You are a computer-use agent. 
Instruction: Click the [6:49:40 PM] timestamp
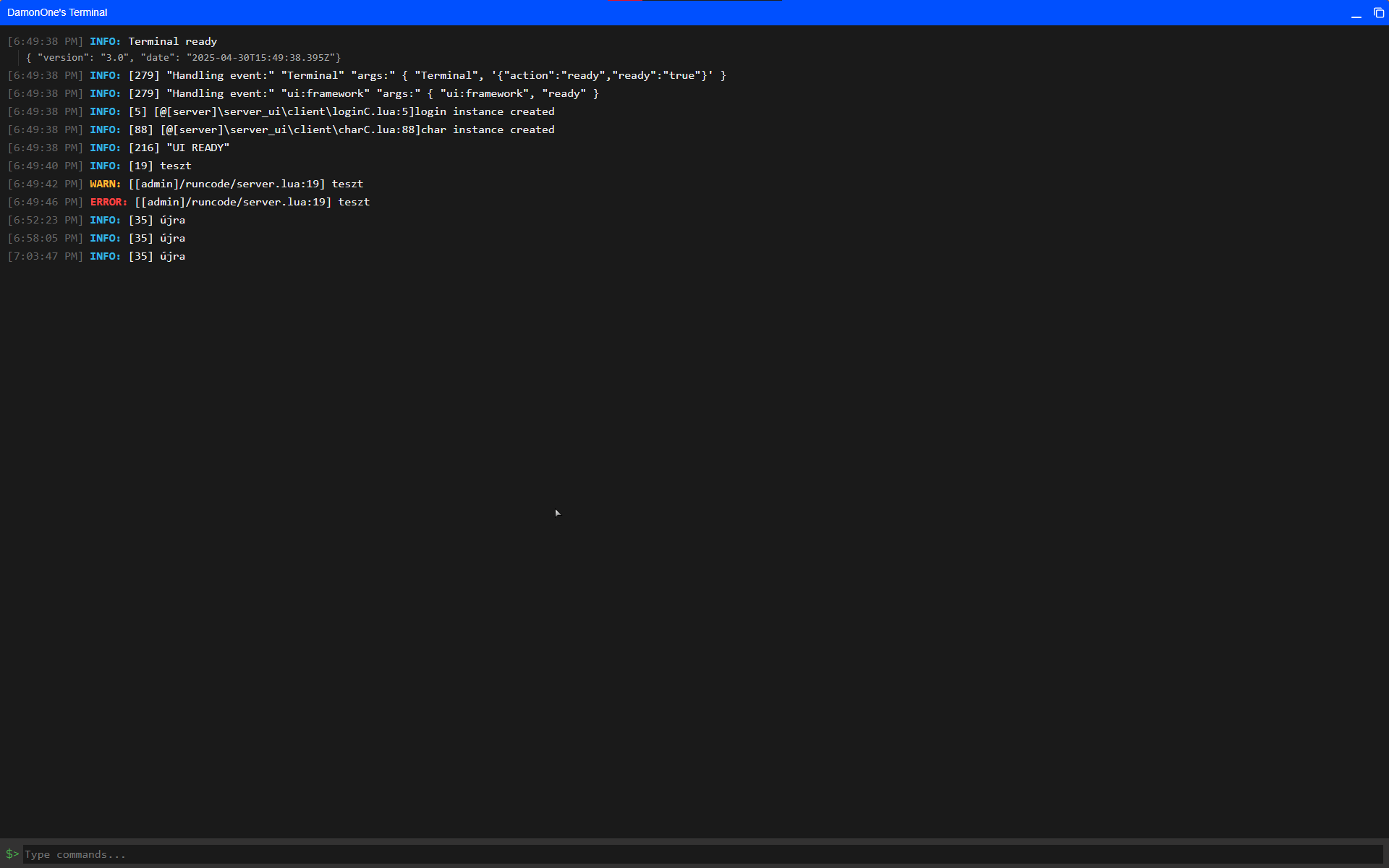tap(45, 166)
